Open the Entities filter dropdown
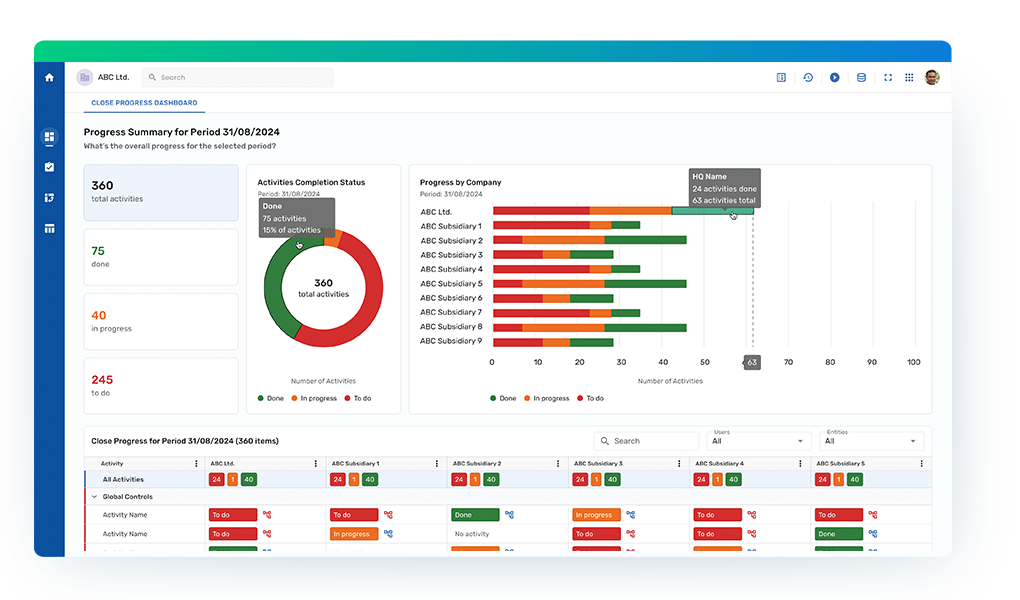The image size is (1020, 600). pos(871,441)
